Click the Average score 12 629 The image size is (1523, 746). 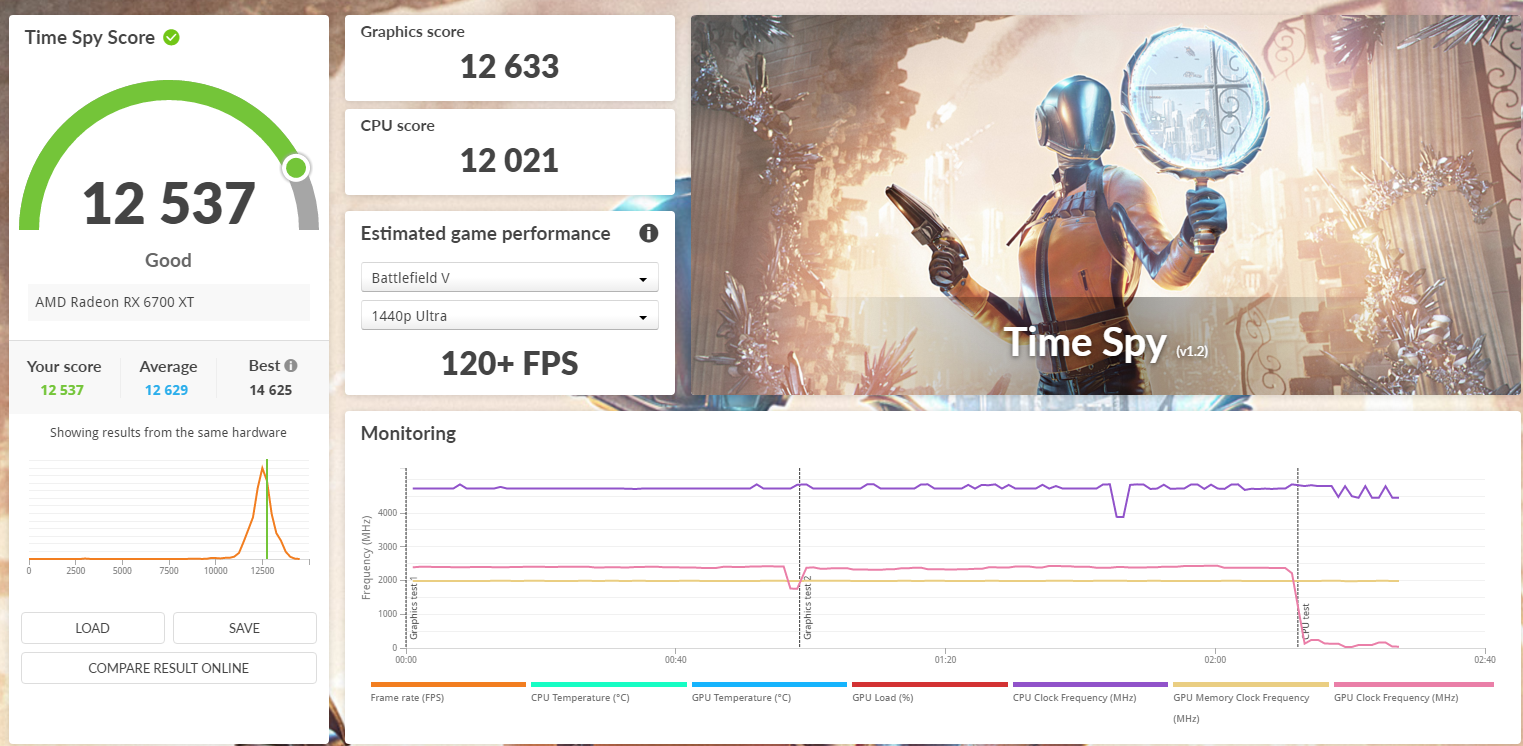[x=166, y=390]
